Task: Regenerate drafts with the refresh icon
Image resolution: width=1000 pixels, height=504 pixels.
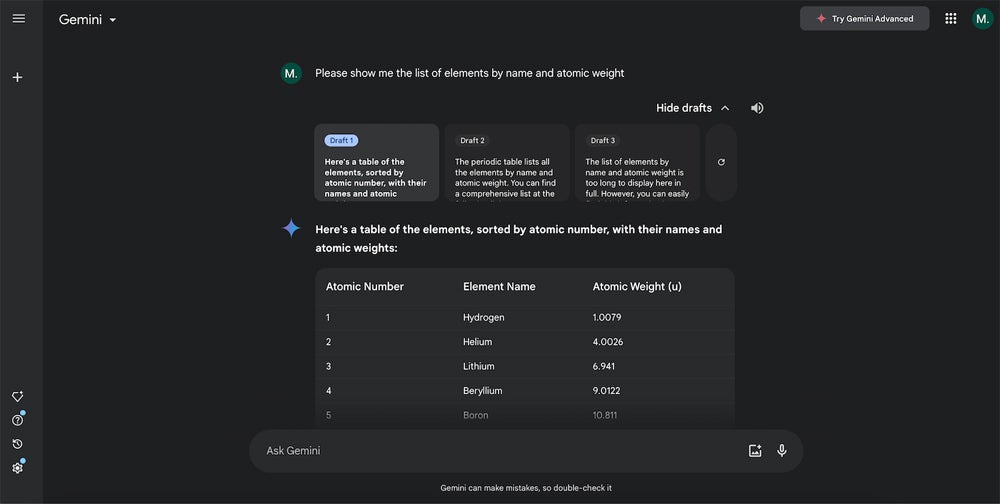Action: pos(721,162)
